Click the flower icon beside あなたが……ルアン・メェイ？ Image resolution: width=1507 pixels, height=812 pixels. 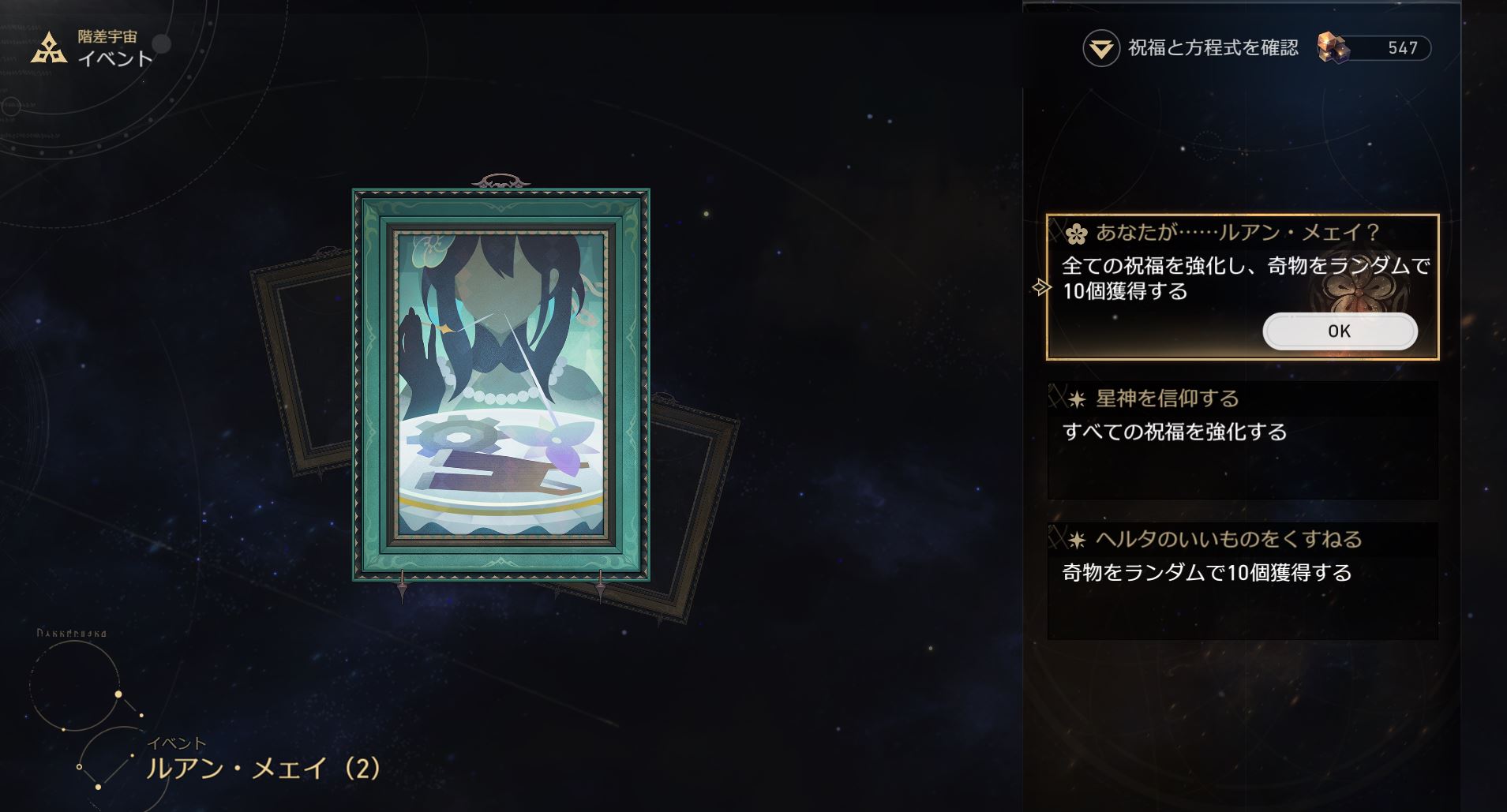pos(1076,234)
